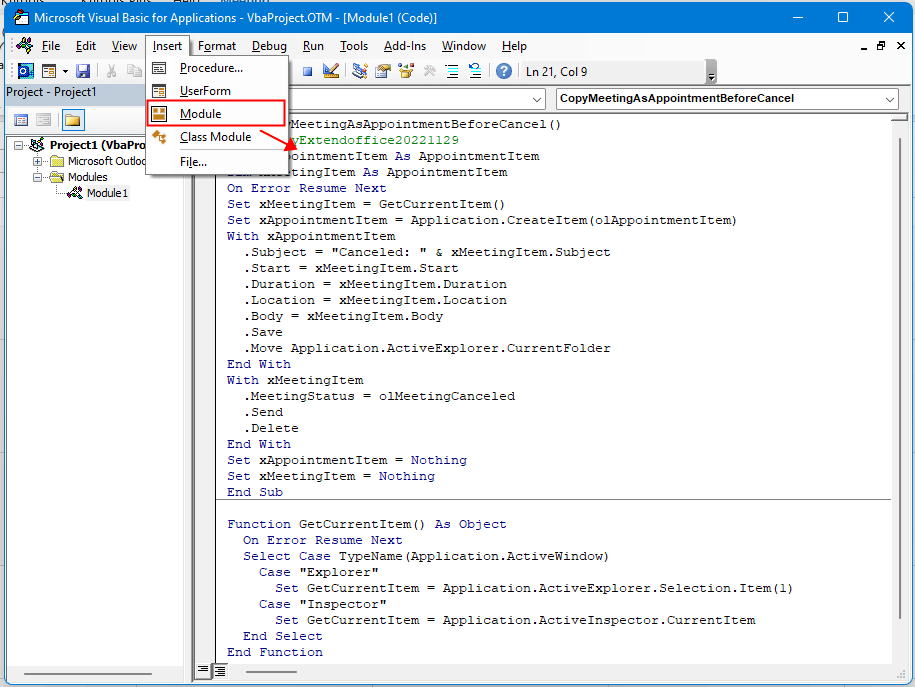Click toolbar icon left of Help
Image resolution: width=915 pixels, height=687 pixels.
point(475,71)
